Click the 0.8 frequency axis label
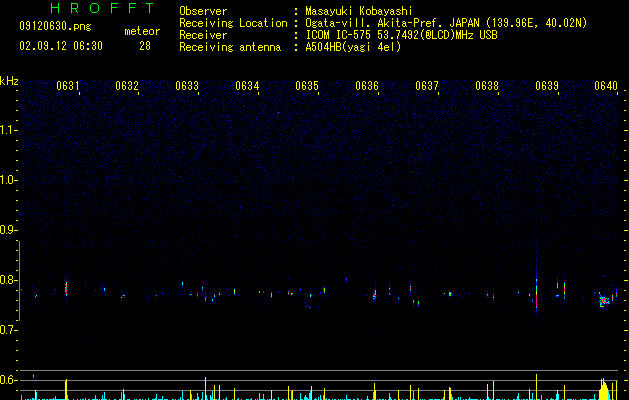 click(7, 280)
